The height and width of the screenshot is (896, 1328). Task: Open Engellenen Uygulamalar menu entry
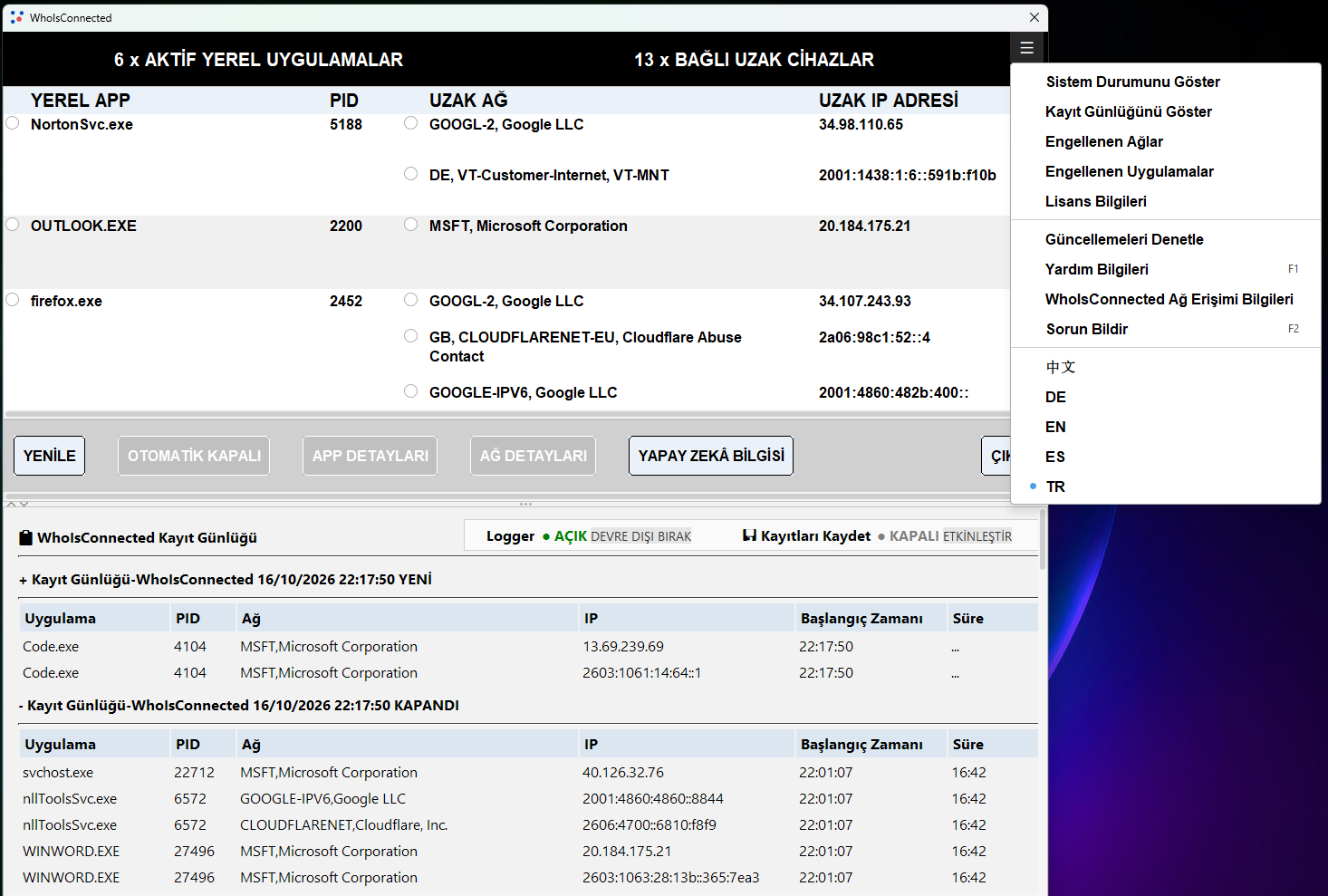[1166, 171]
